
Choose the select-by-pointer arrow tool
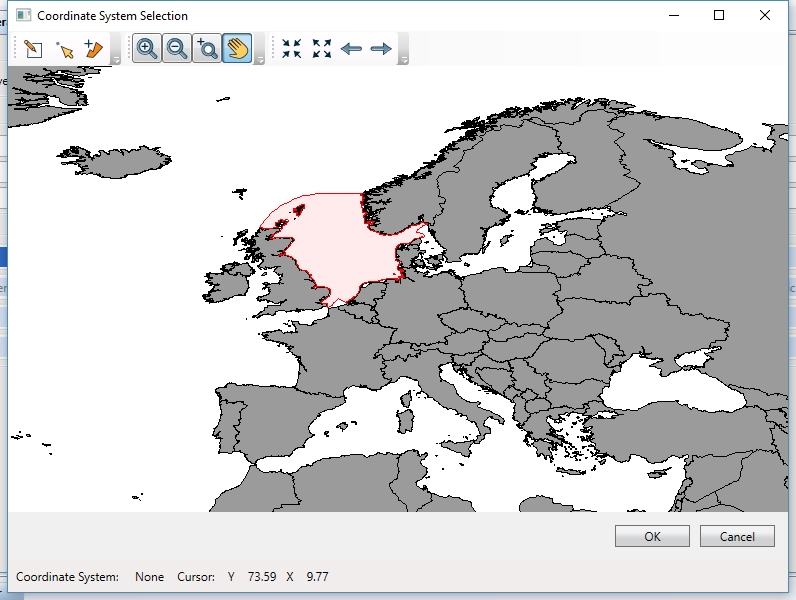click(65, 50)
